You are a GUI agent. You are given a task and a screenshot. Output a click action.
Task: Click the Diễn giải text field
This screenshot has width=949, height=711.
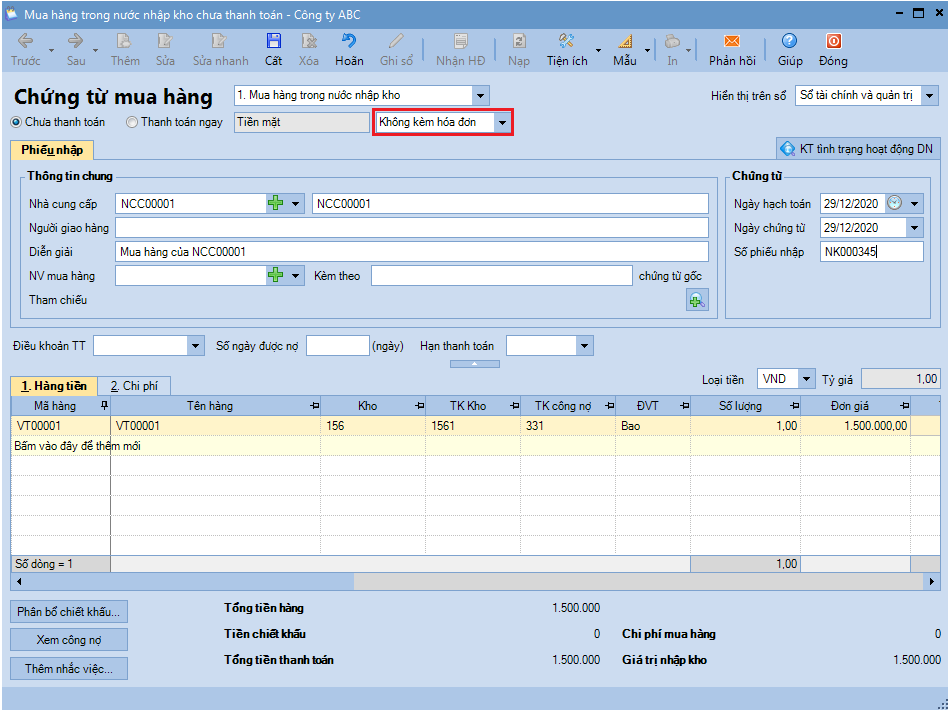coord(412,252)
